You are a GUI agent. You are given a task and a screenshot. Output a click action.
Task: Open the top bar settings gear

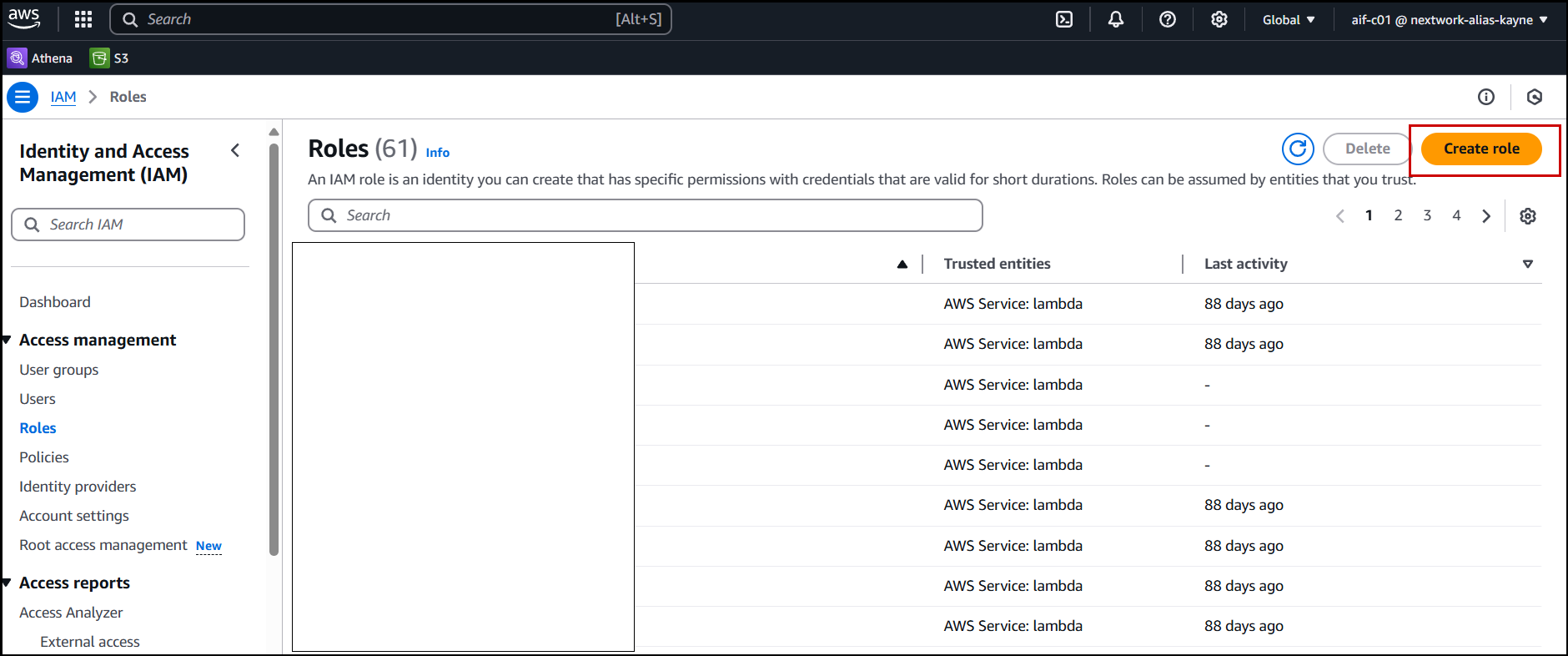pos(1219,19)
